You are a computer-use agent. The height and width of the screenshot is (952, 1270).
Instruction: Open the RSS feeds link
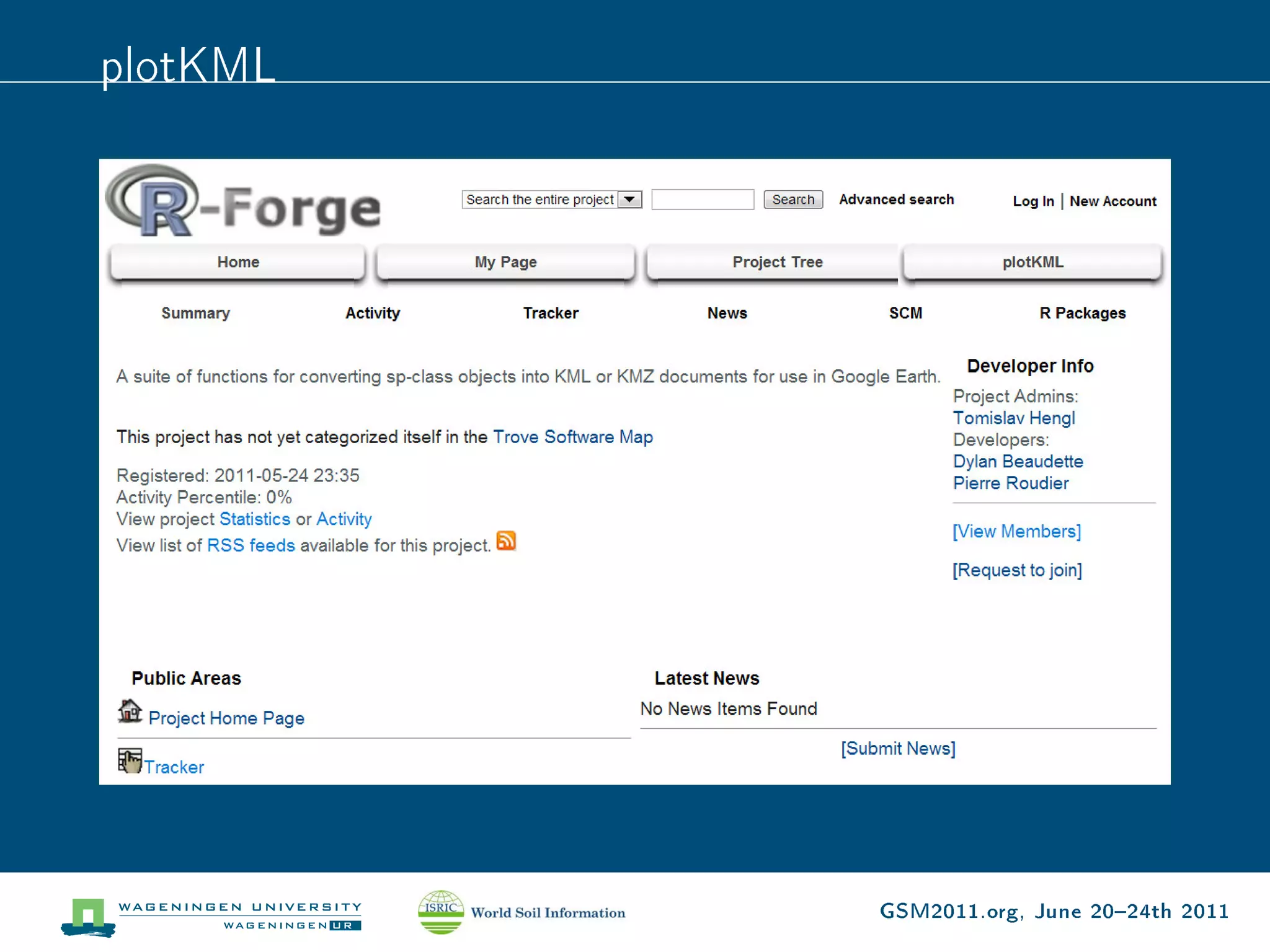(x=251, y=545)
